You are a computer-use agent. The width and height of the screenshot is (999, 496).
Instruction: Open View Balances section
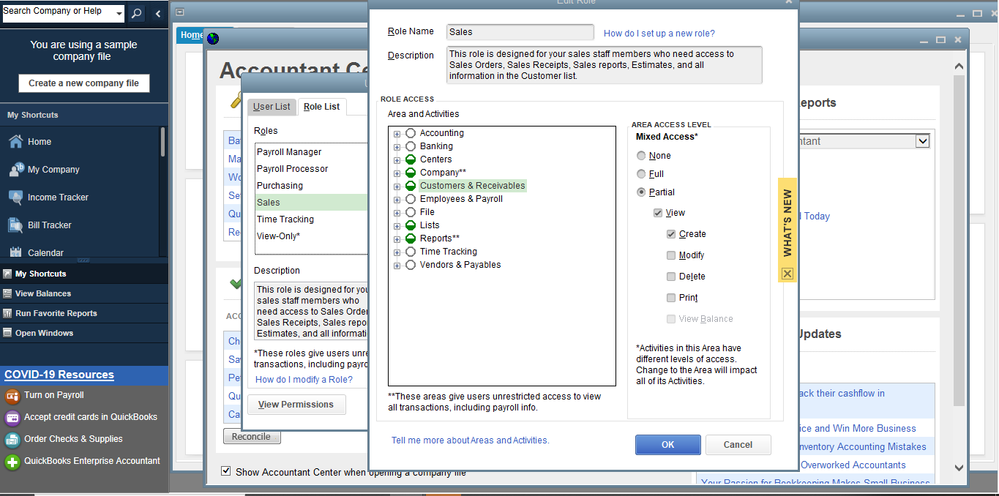point(83,294)
